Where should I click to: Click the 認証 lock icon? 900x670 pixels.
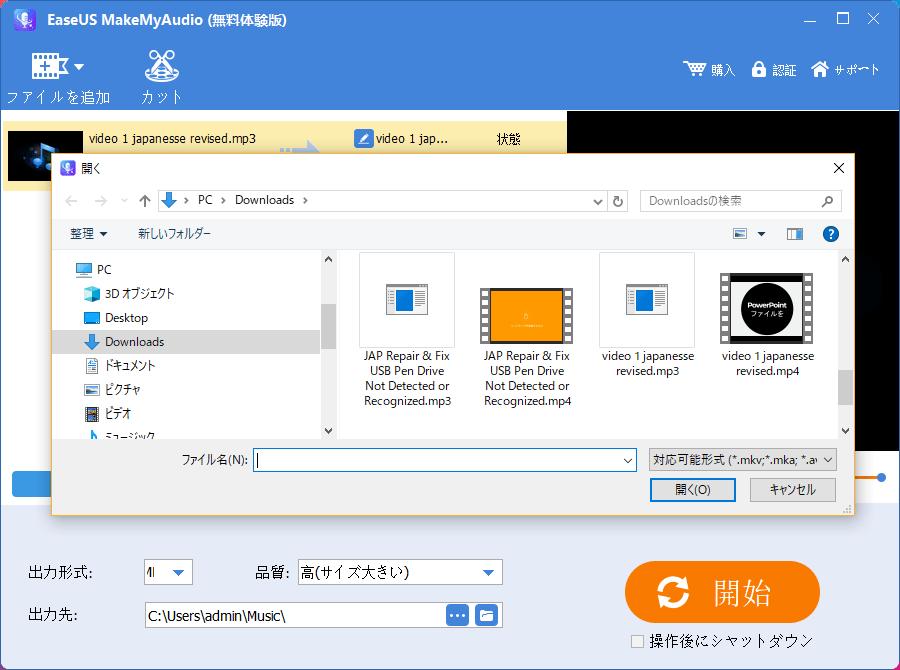tap(759, 69)
